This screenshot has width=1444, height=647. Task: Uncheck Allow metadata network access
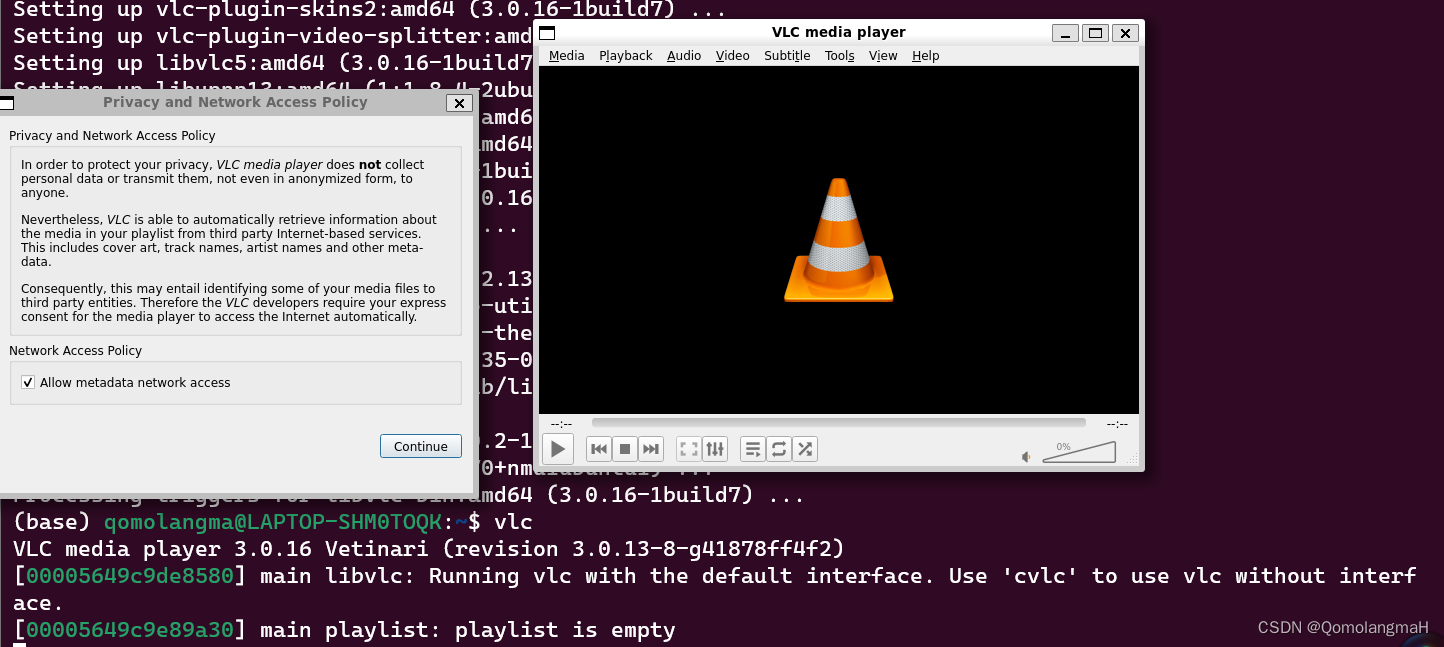(28, 383)
